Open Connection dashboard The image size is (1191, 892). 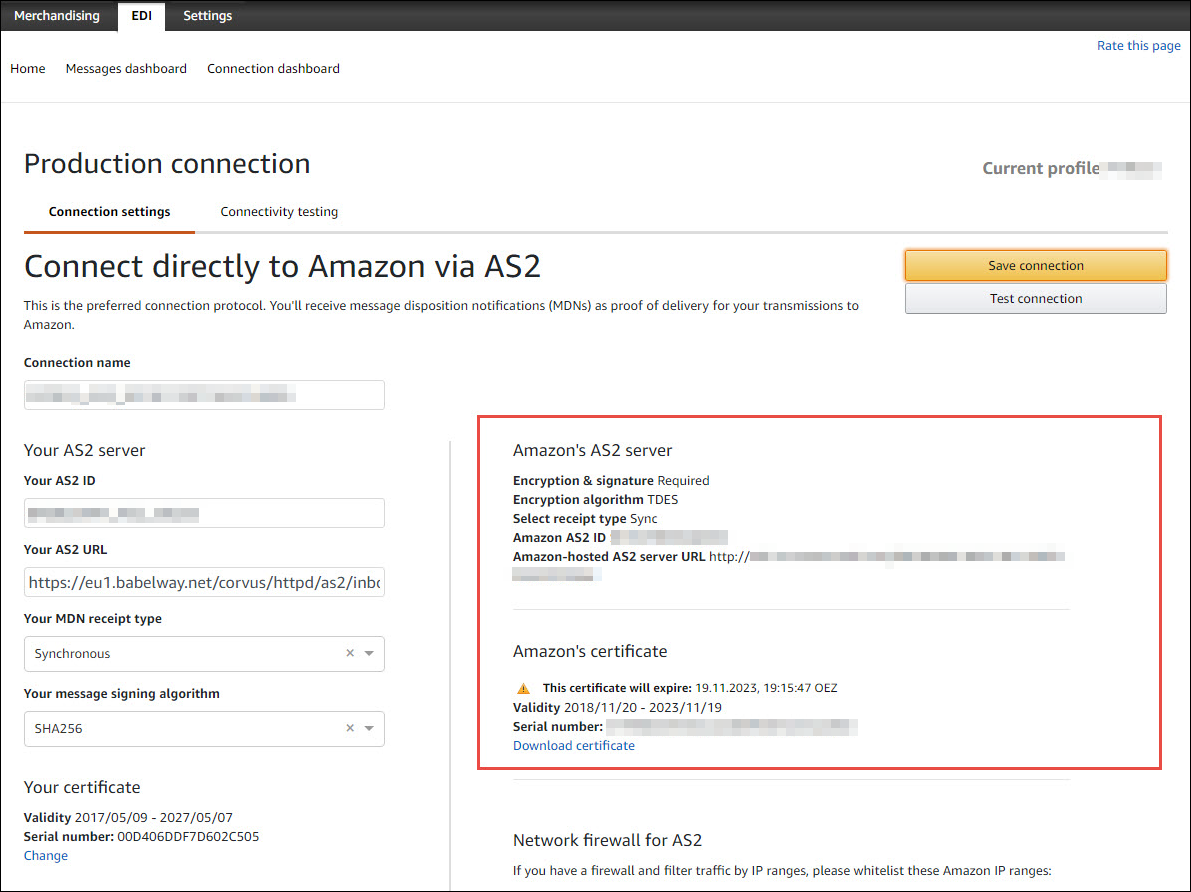(x=273, y=68)
